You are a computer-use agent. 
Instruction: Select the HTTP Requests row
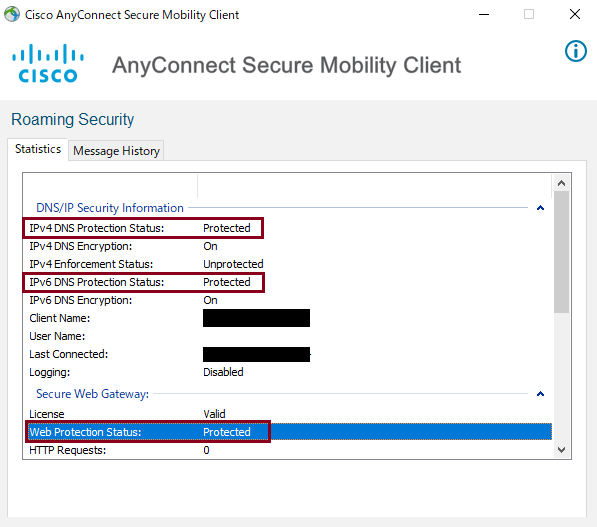tap(287, 450)
